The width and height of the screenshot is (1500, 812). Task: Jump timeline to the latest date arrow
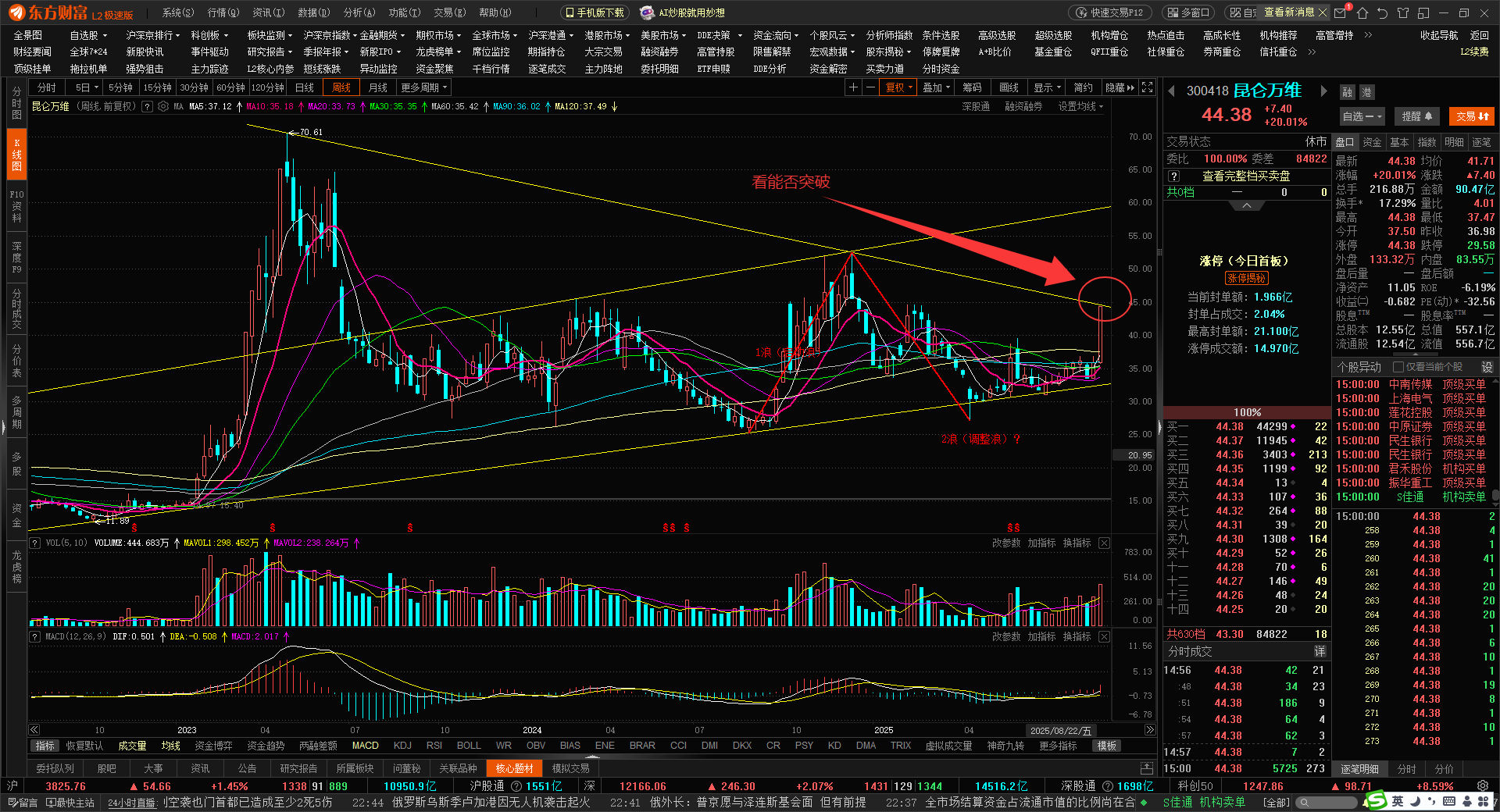1149,730
